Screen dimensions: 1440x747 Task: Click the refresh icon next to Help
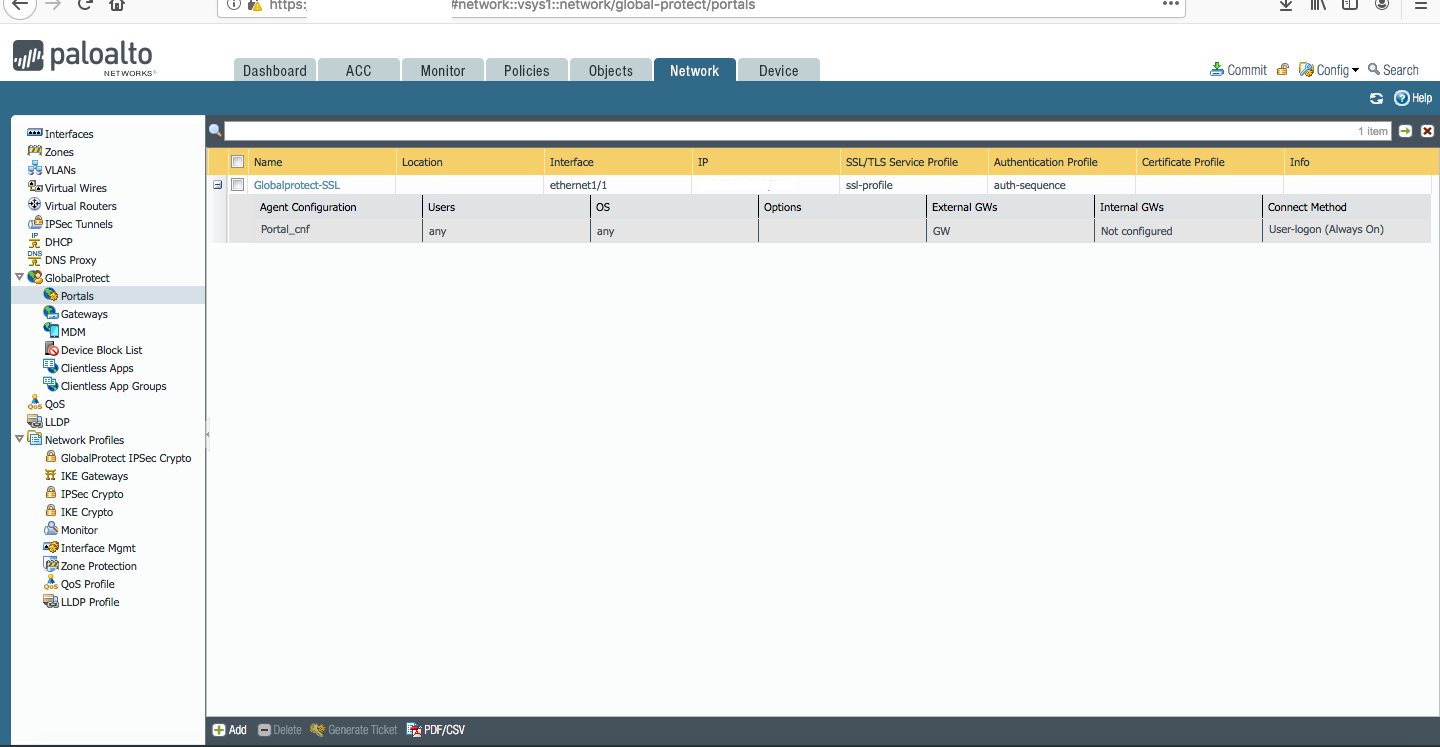1377,98
